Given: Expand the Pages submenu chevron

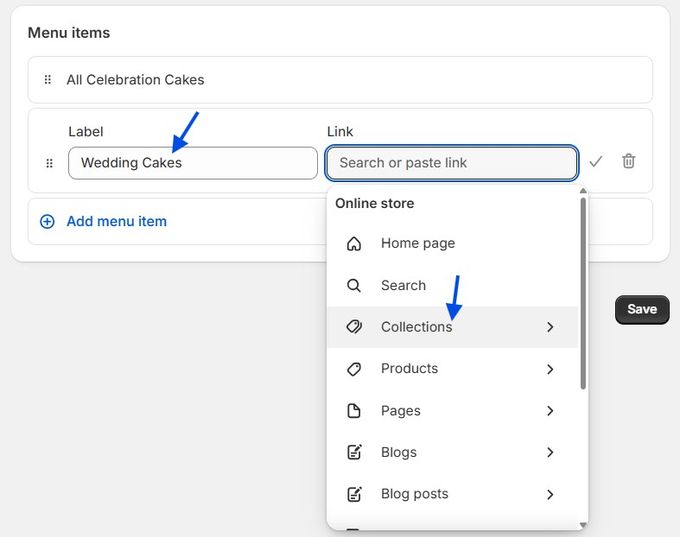Looking at the screenshot, I should point(550,411).
